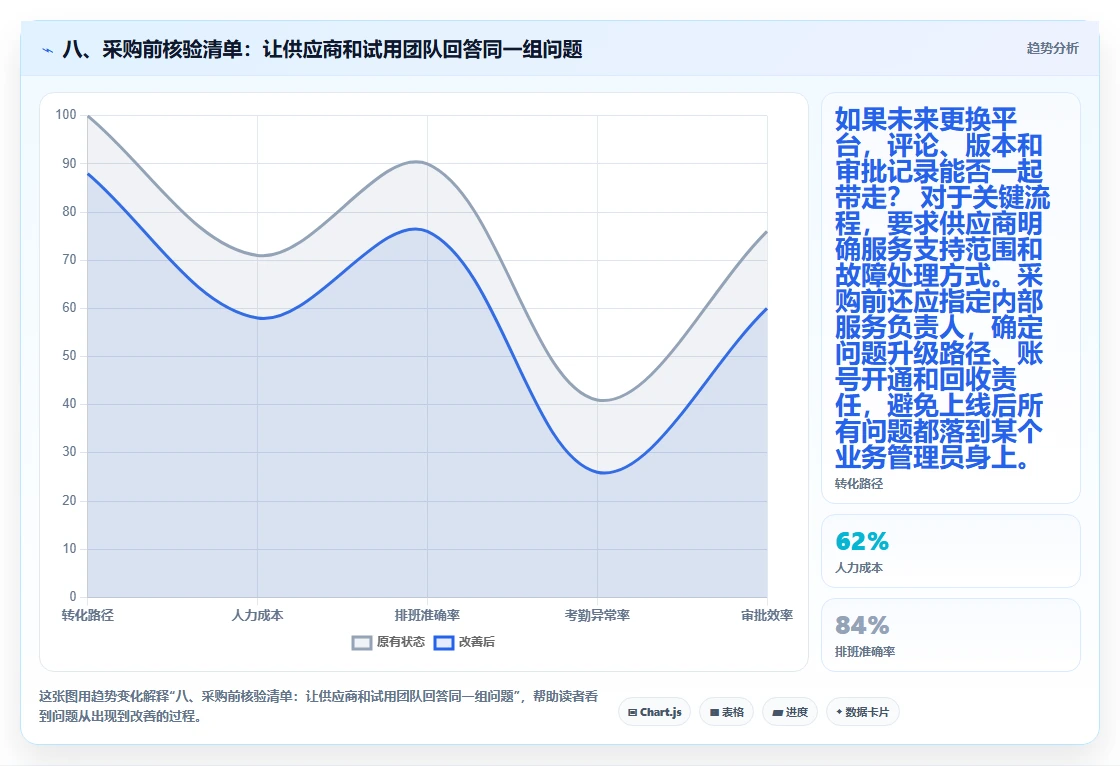Select the 进度 tag

coord(790,712)
